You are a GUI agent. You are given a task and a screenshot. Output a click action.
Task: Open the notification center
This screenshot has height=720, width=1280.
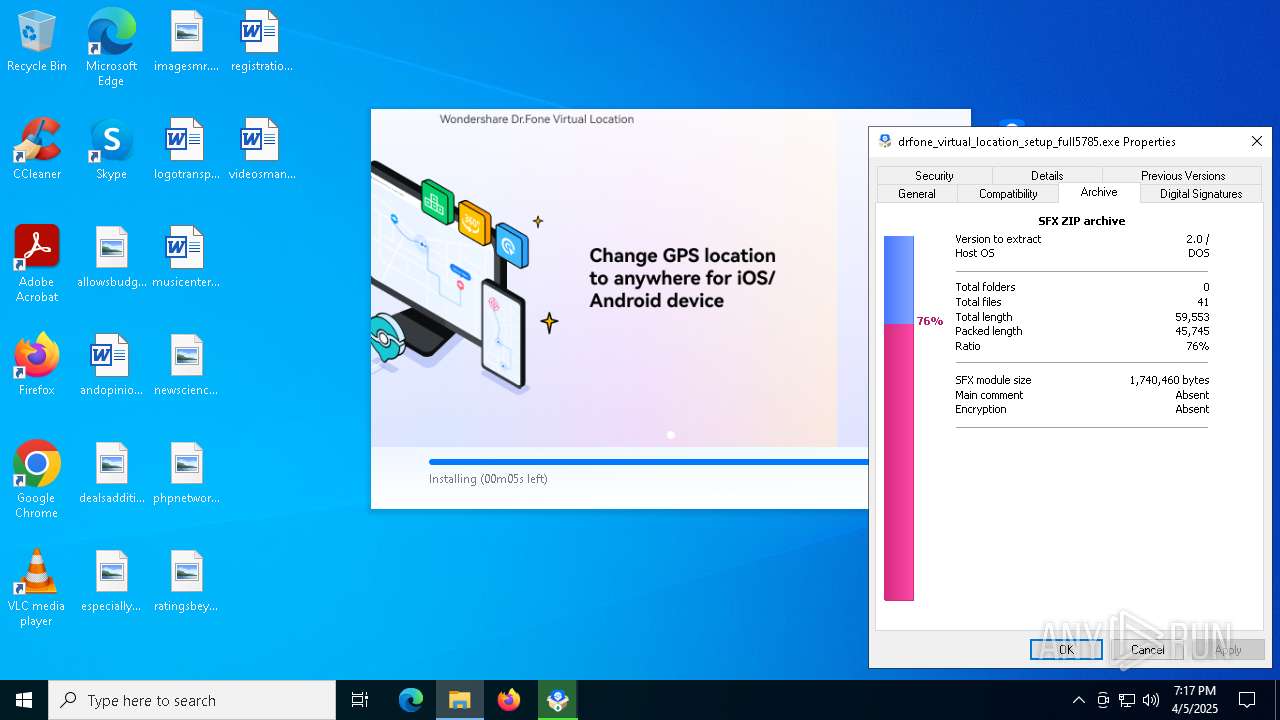[x=1247, y=700]
